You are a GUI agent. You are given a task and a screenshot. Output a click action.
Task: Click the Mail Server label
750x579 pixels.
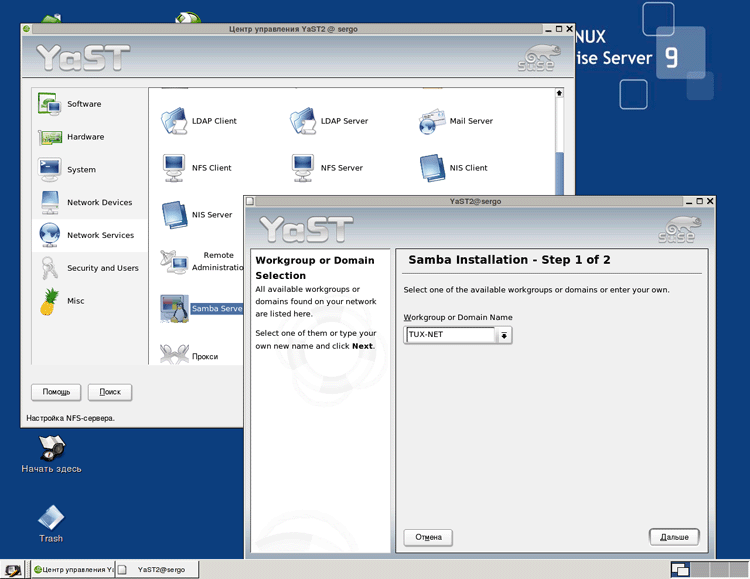point(471,121)
